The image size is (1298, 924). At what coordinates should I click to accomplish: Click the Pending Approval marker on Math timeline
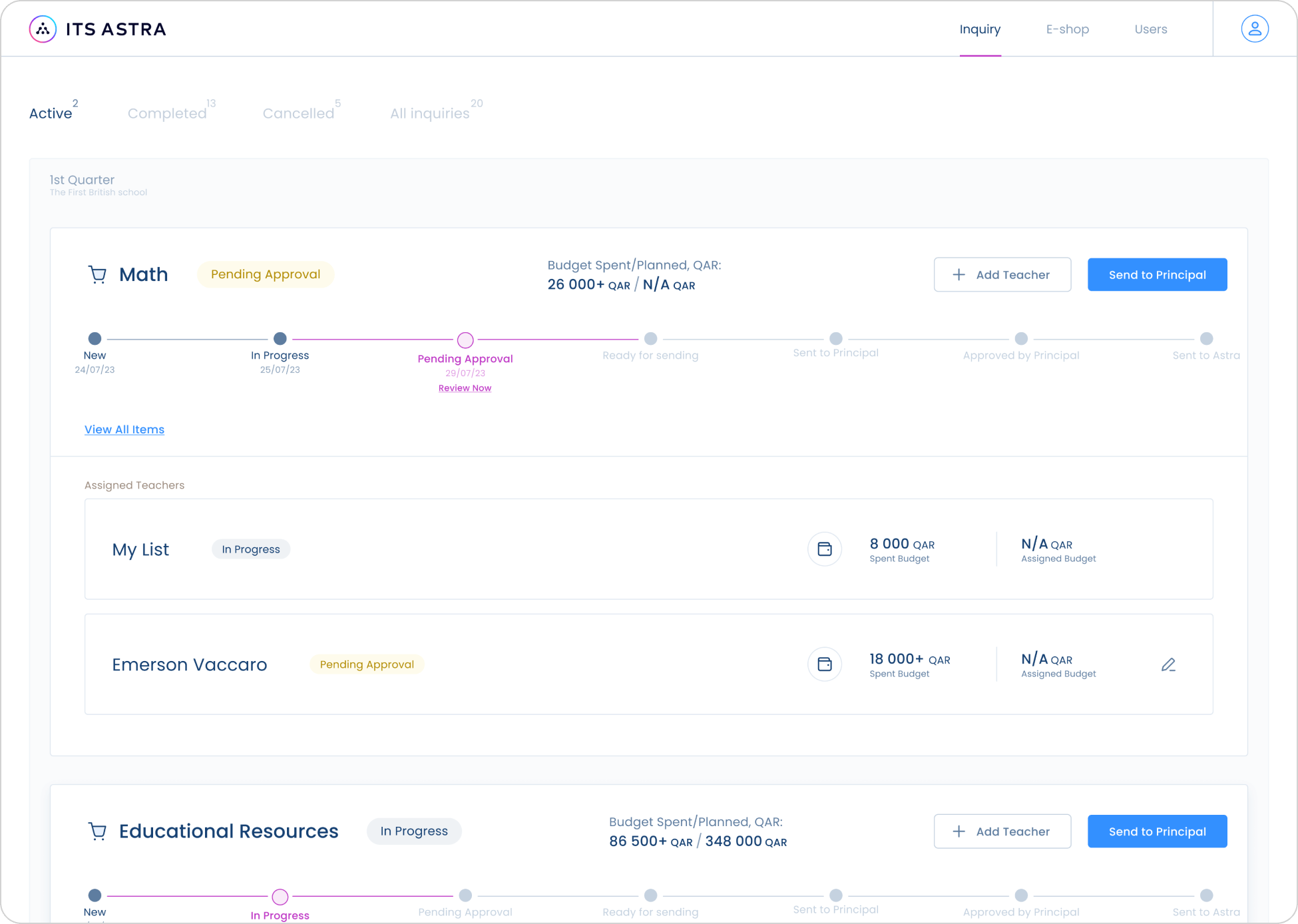coord(465,340)
